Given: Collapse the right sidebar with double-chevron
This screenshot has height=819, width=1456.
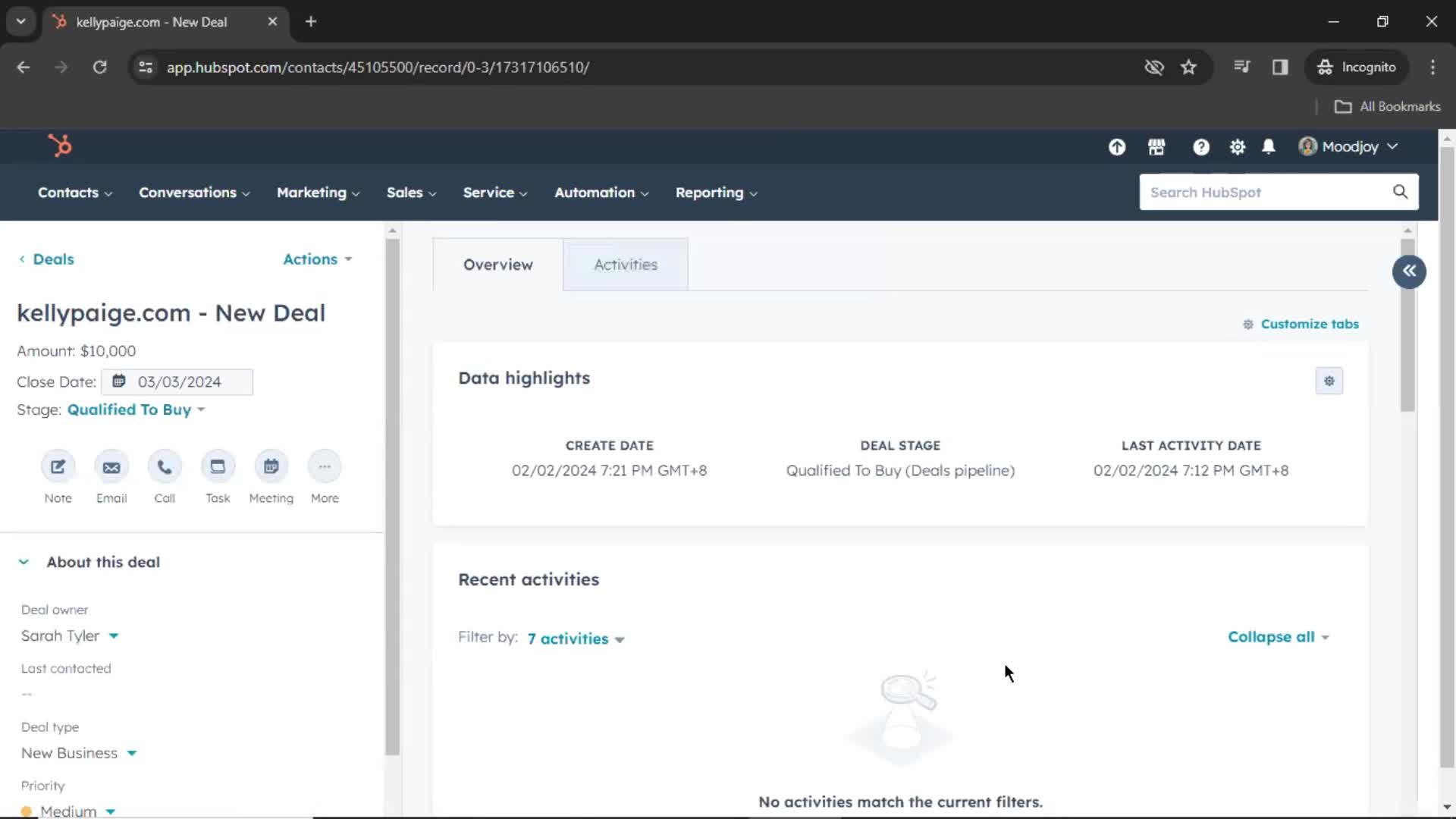Looking at the screenshot, I should (x=1409, y=271).
